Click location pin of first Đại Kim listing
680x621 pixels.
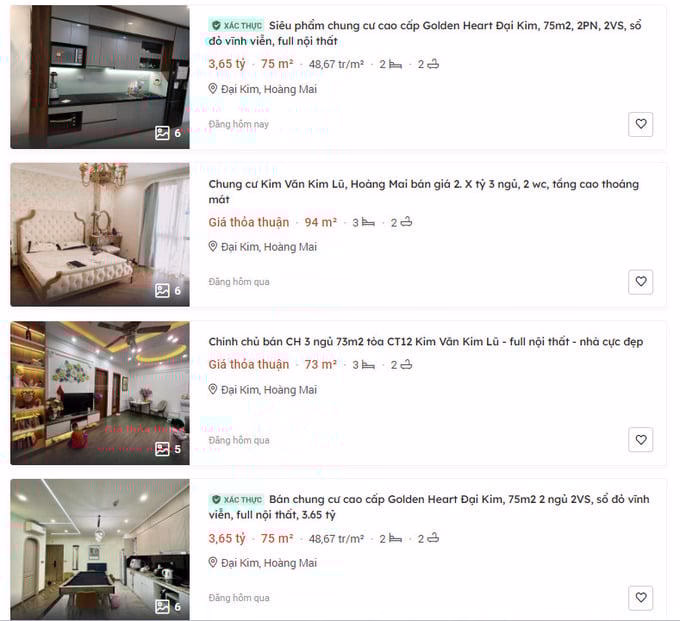click(x=212, y=89)
